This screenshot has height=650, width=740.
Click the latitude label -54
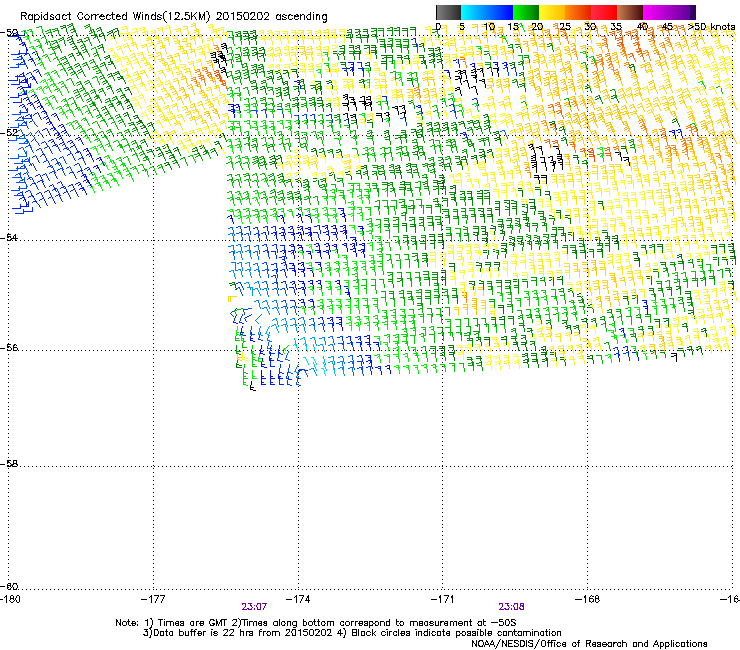tap(9, 237)
